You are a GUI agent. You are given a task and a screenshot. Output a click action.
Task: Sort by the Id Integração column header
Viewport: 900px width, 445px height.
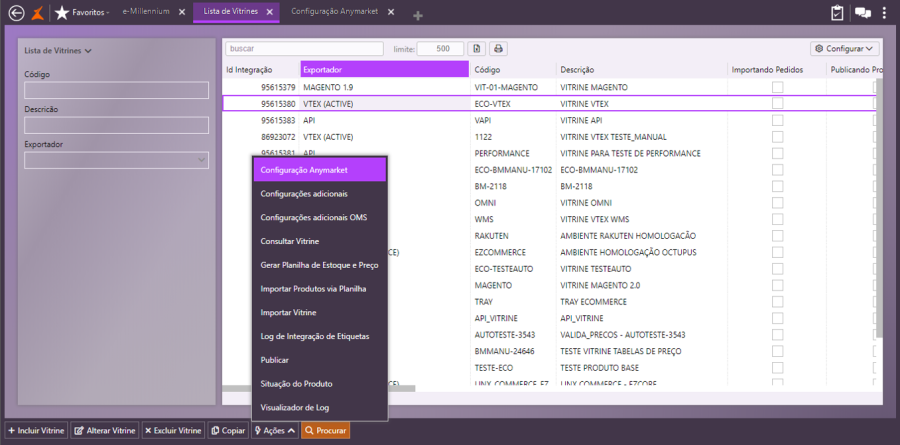point(261,69)
